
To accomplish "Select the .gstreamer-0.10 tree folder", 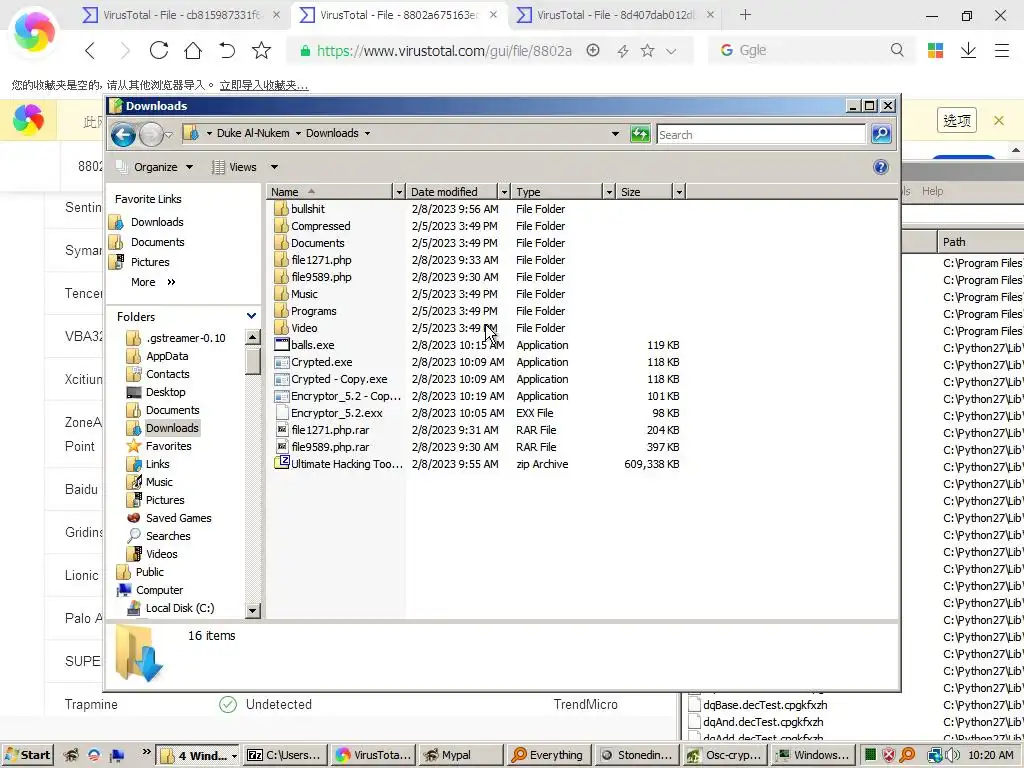I will click(185, 338).
